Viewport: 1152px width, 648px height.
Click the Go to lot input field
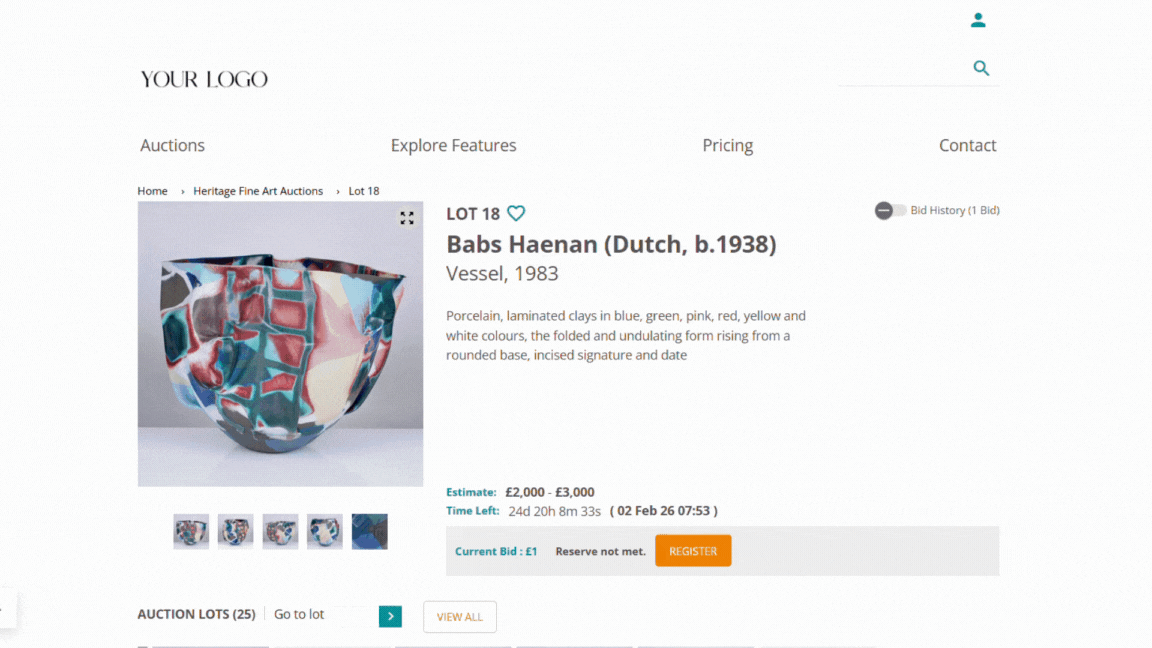coord(322,615)
